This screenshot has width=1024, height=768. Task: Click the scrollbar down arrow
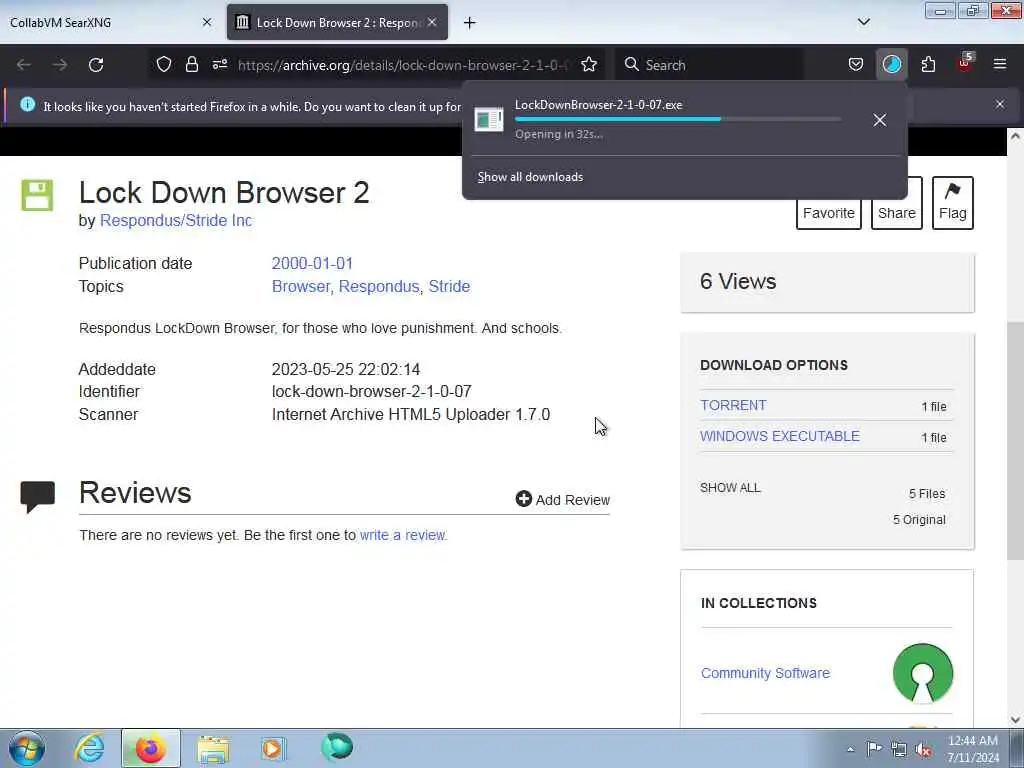(x=1016, y=720)
